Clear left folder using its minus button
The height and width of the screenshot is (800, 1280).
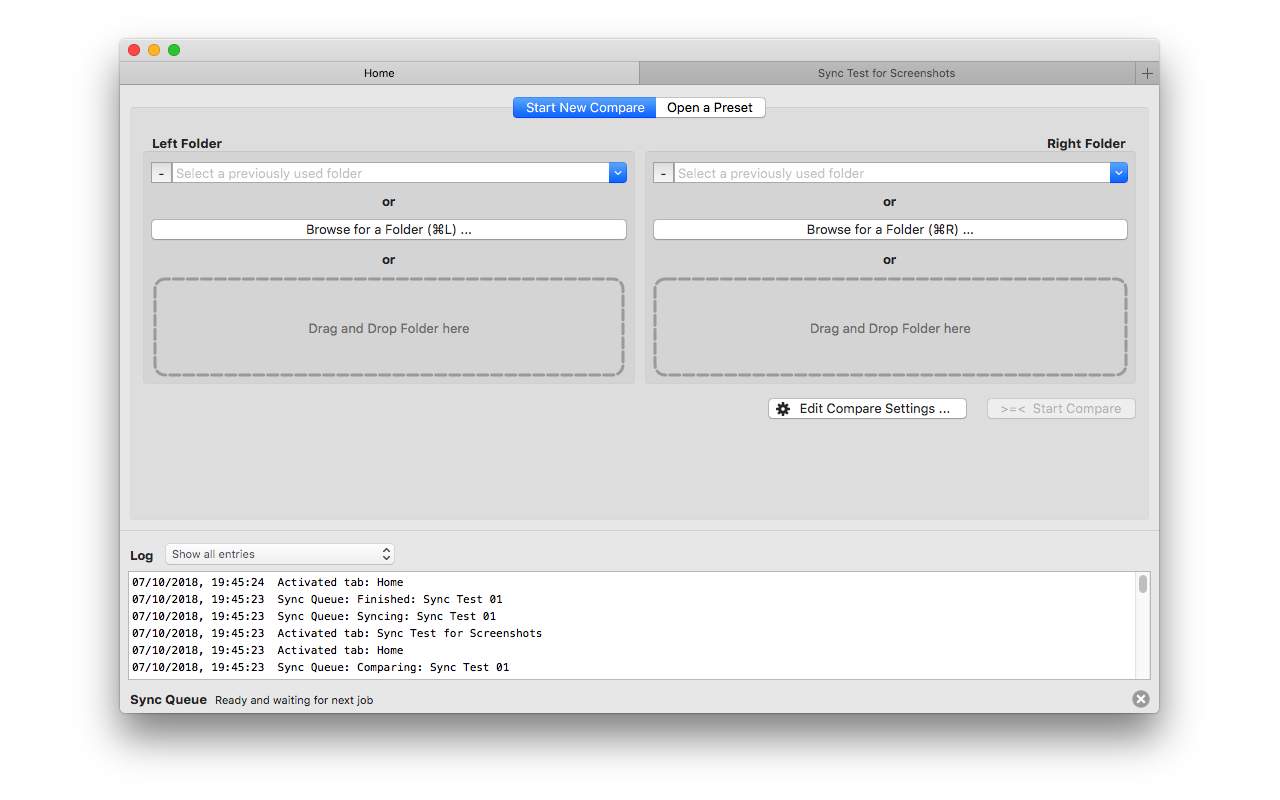coord(161,172)
